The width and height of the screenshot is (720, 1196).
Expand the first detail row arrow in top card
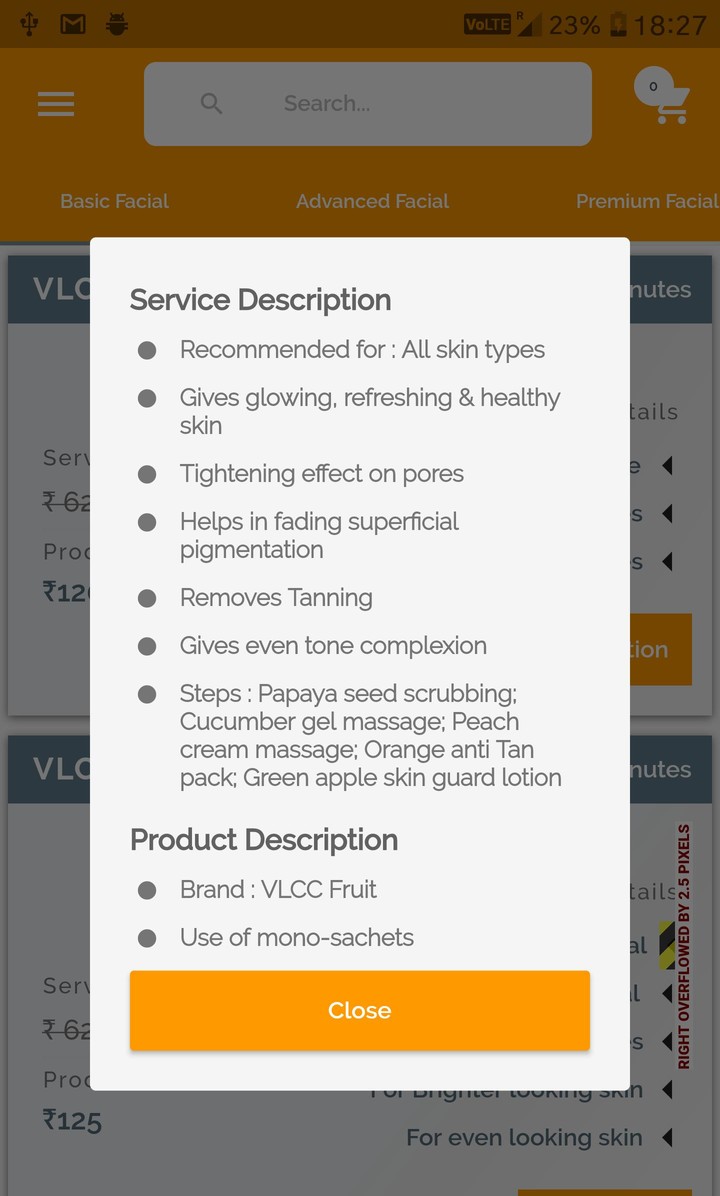click(x=667, y=465)
